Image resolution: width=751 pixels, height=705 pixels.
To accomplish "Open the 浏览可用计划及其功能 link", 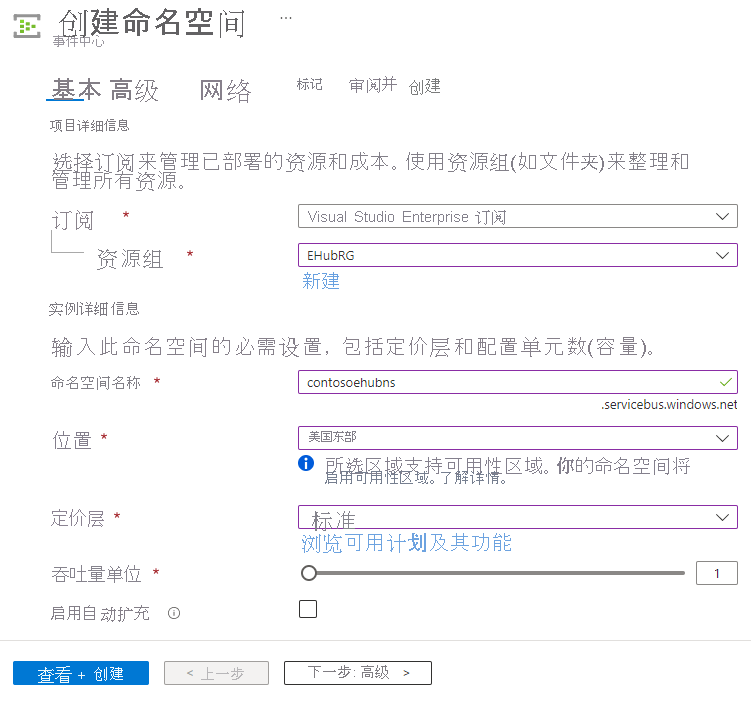I will tap(406, 543).
